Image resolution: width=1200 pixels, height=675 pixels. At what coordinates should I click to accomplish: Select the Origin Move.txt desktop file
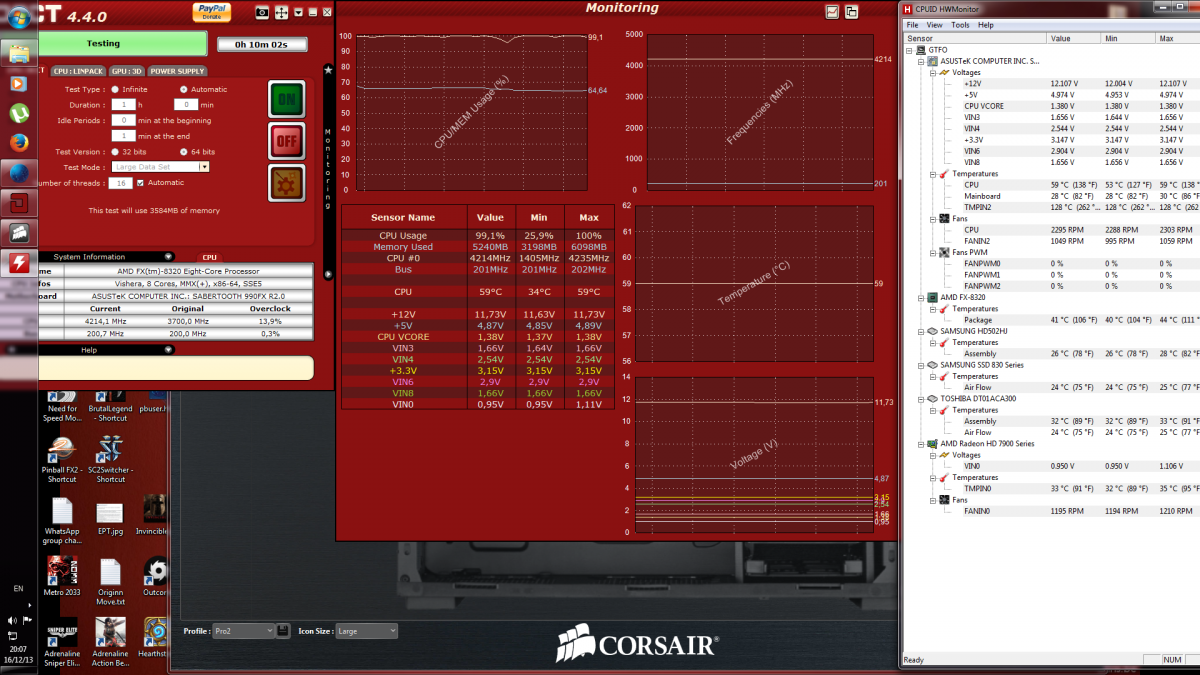[x=110, y=583]
